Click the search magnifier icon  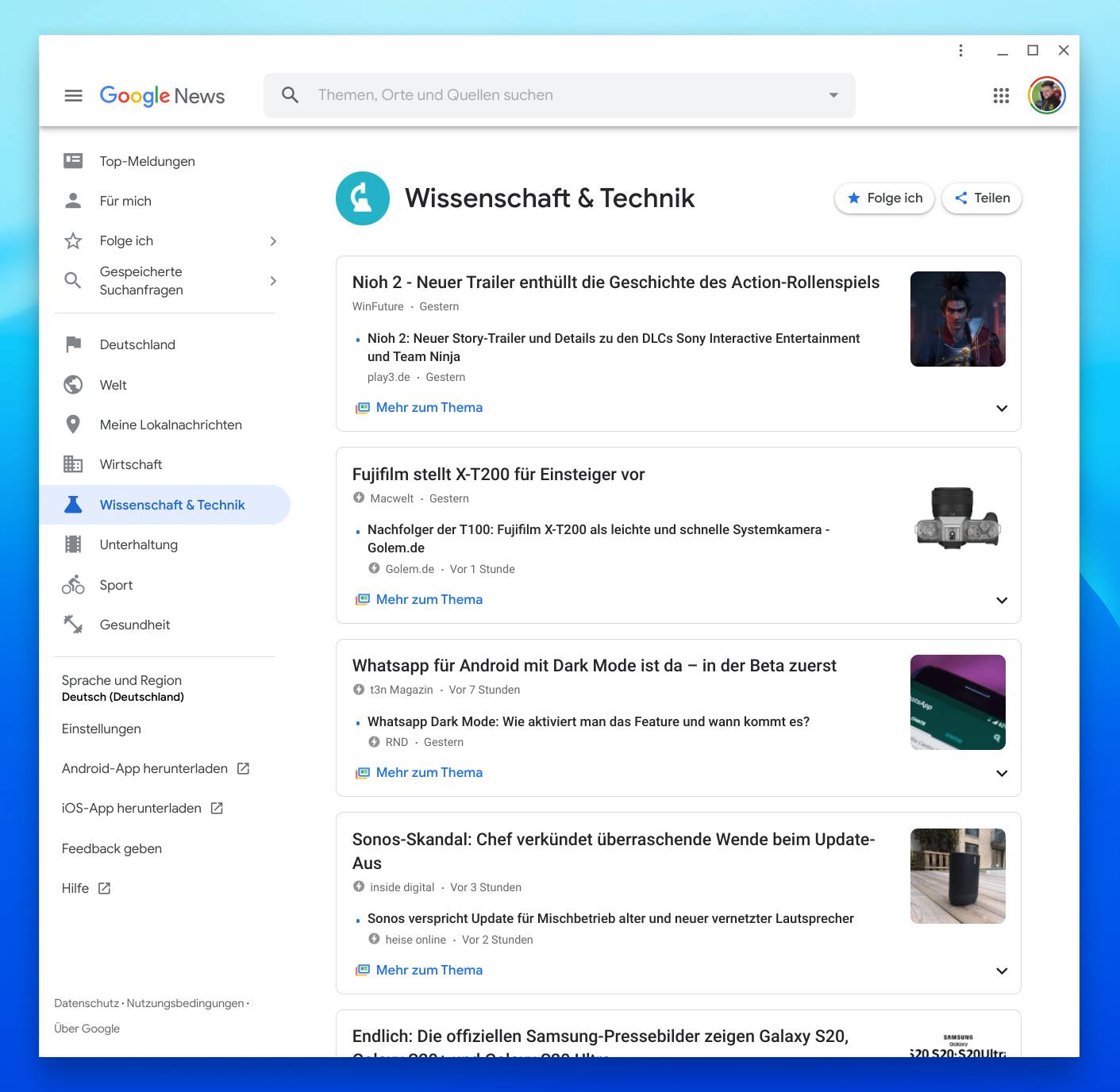coord(291,95)
